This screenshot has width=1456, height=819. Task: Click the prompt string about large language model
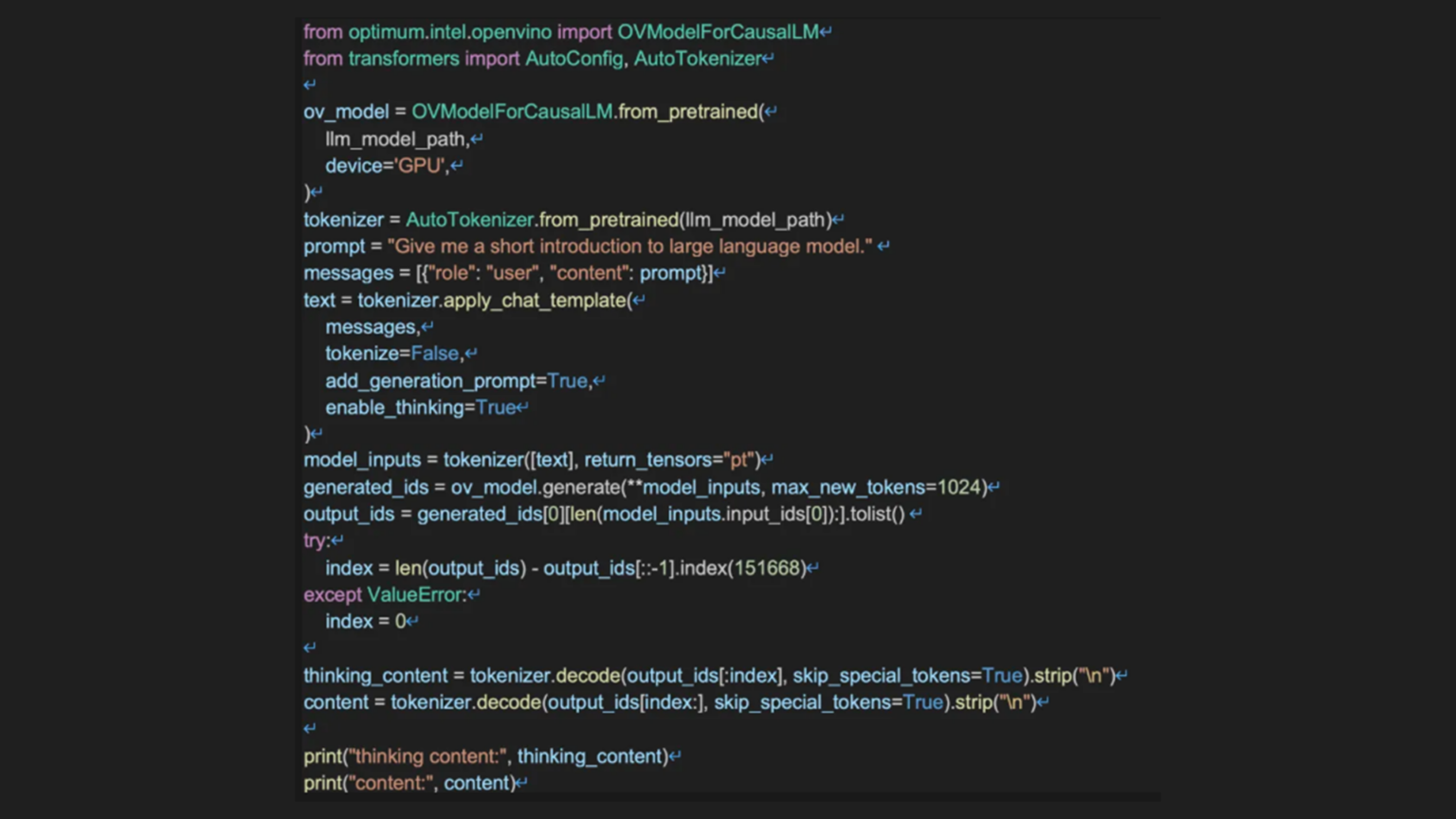click(x=629, y=246)
